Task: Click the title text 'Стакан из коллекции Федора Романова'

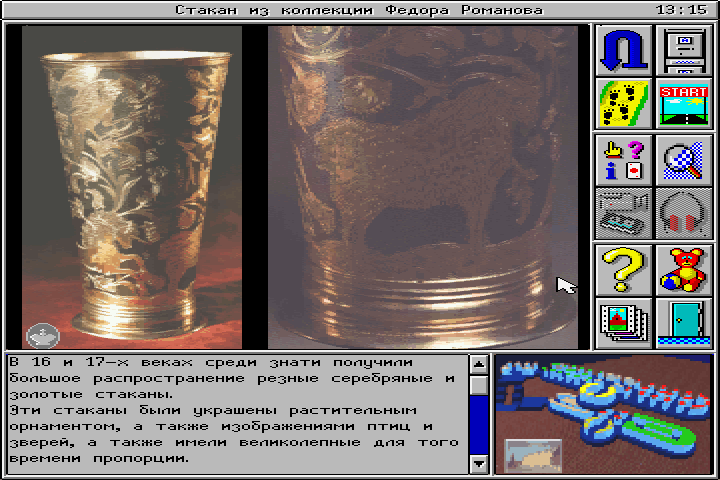Action: coord(359,10)
